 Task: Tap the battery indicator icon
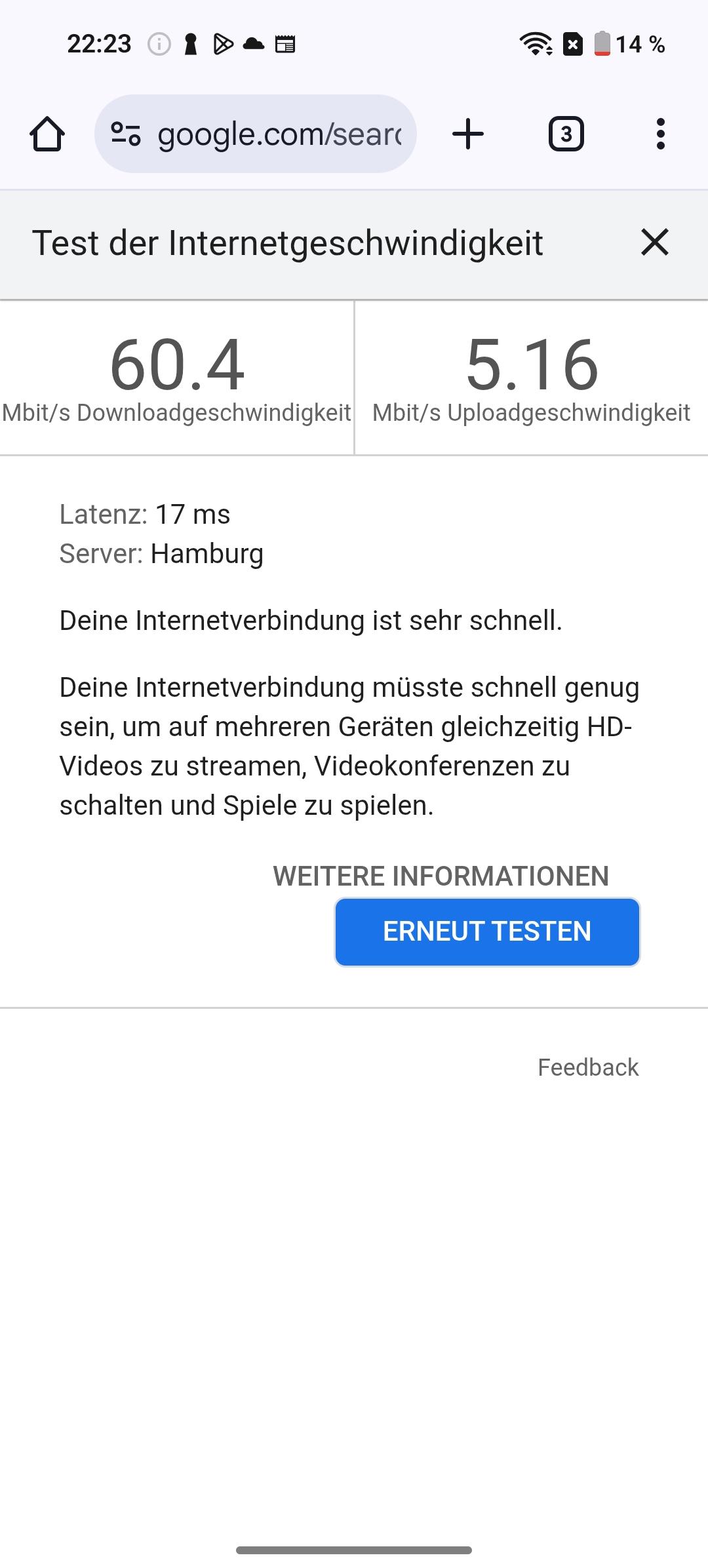pyautogui.click(x=602, y=44)
